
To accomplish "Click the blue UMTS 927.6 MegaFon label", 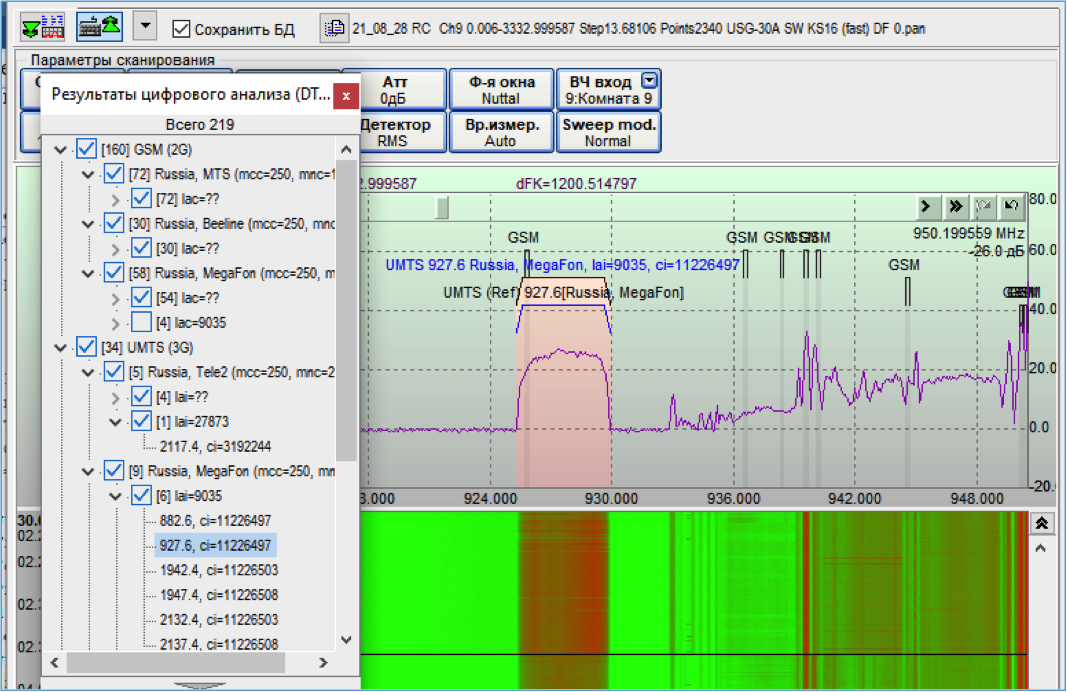I will pyautogui.click(x=562, y=265).
